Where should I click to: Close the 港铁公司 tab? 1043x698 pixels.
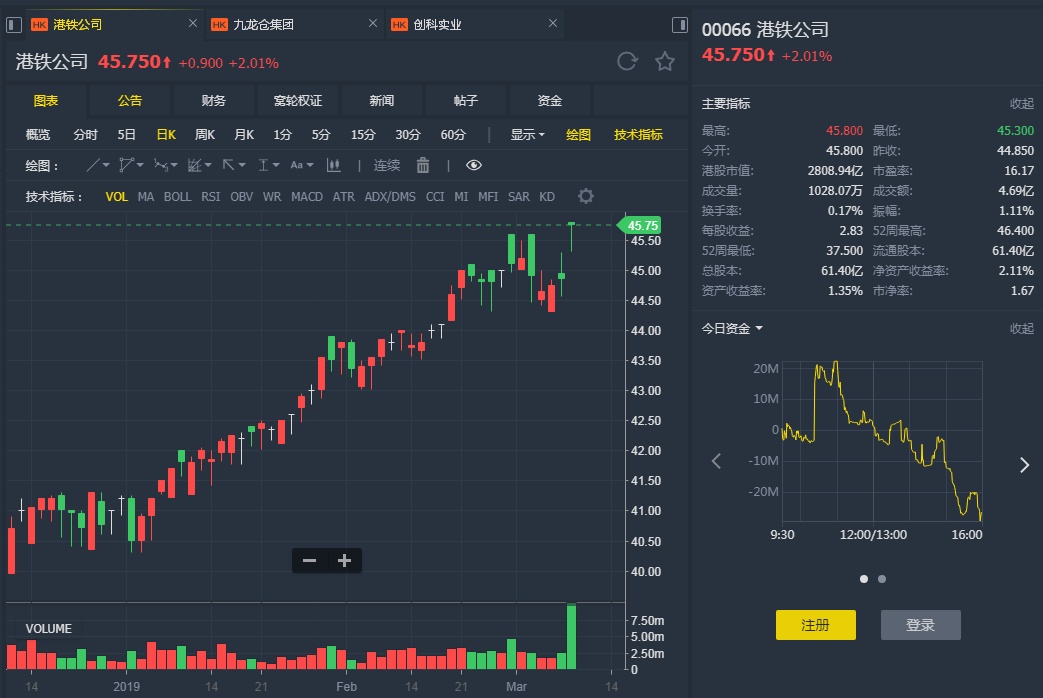(193, 23)
